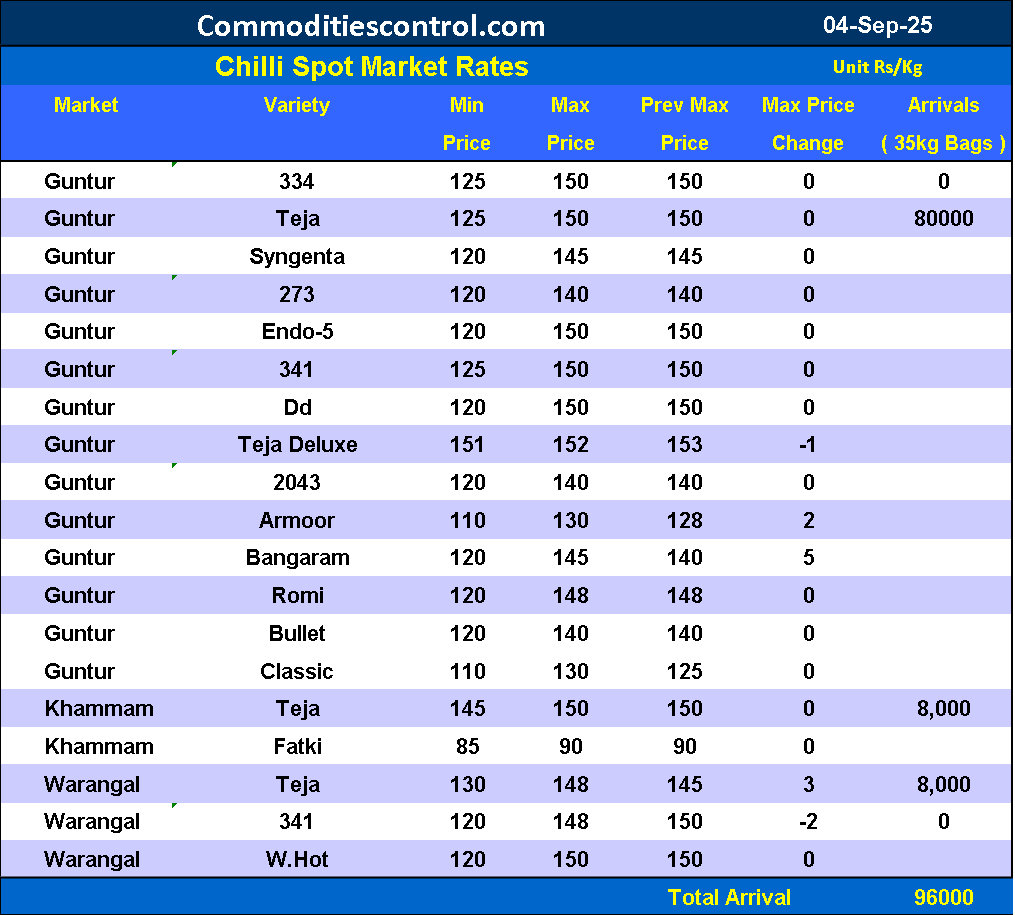The image size is (1015, 915).
Task: Select the Syngenta variety cell
Action: (x=297, y=257)
